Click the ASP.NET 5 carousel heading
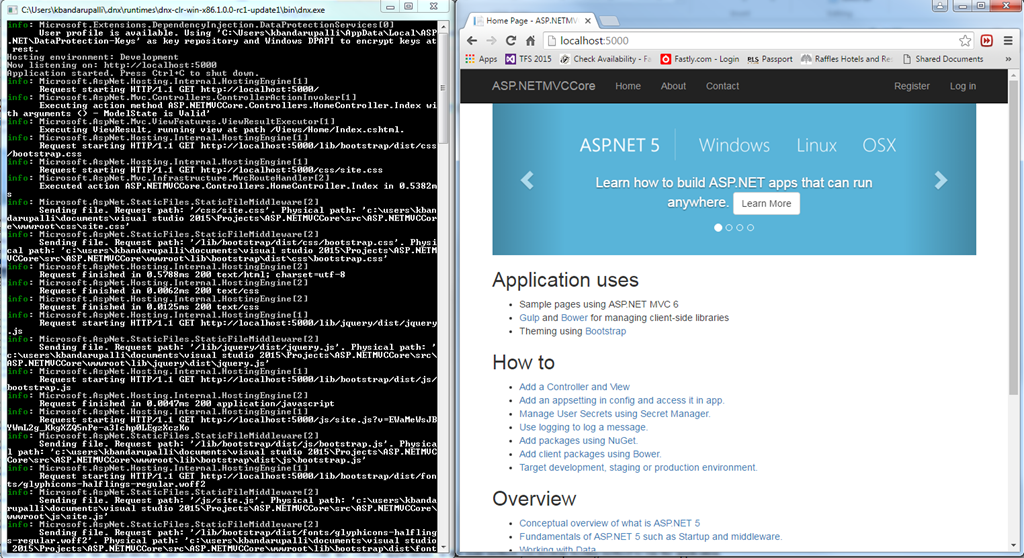The height and width of the screenshot is (558, 1024). coord(620,145)
